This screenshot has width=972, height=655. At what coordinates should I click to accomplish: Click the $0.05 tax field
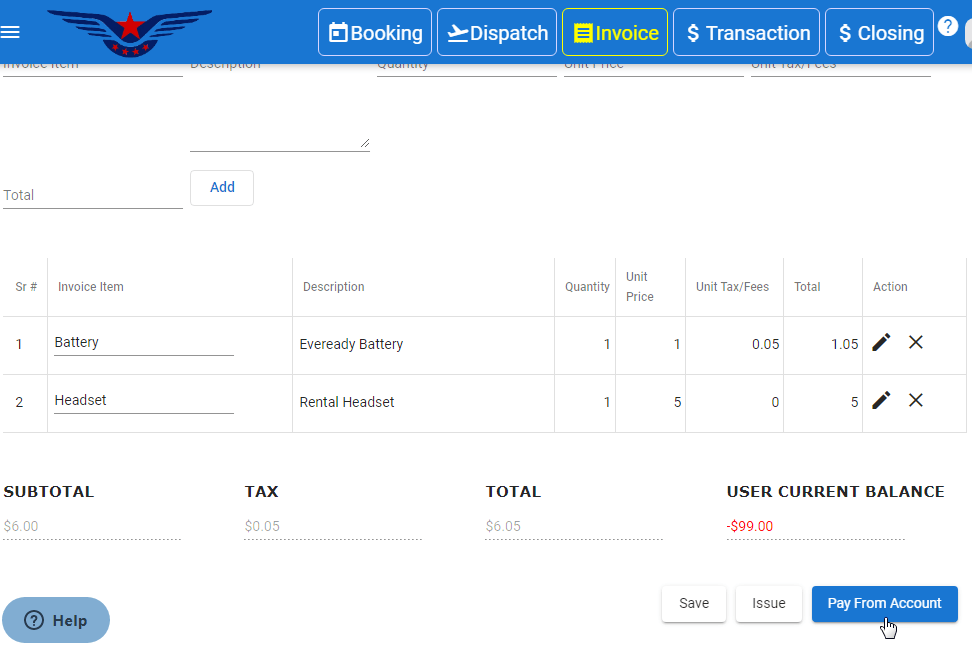333,527
